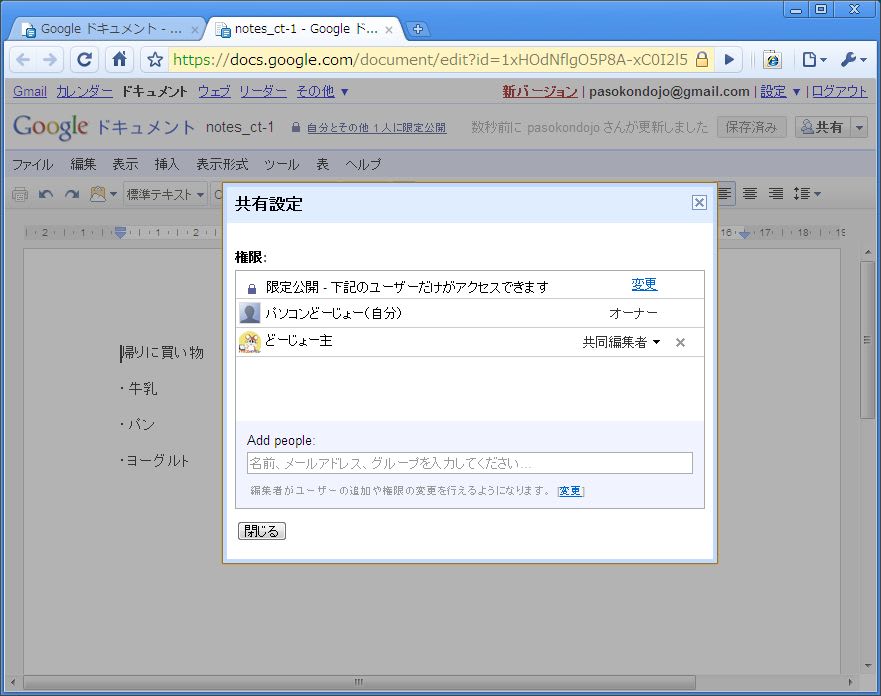This screenshot has width=881, height=696.
Task: Close the 共有設定 sharing dialog with X
Action: [x=699, y=203]
